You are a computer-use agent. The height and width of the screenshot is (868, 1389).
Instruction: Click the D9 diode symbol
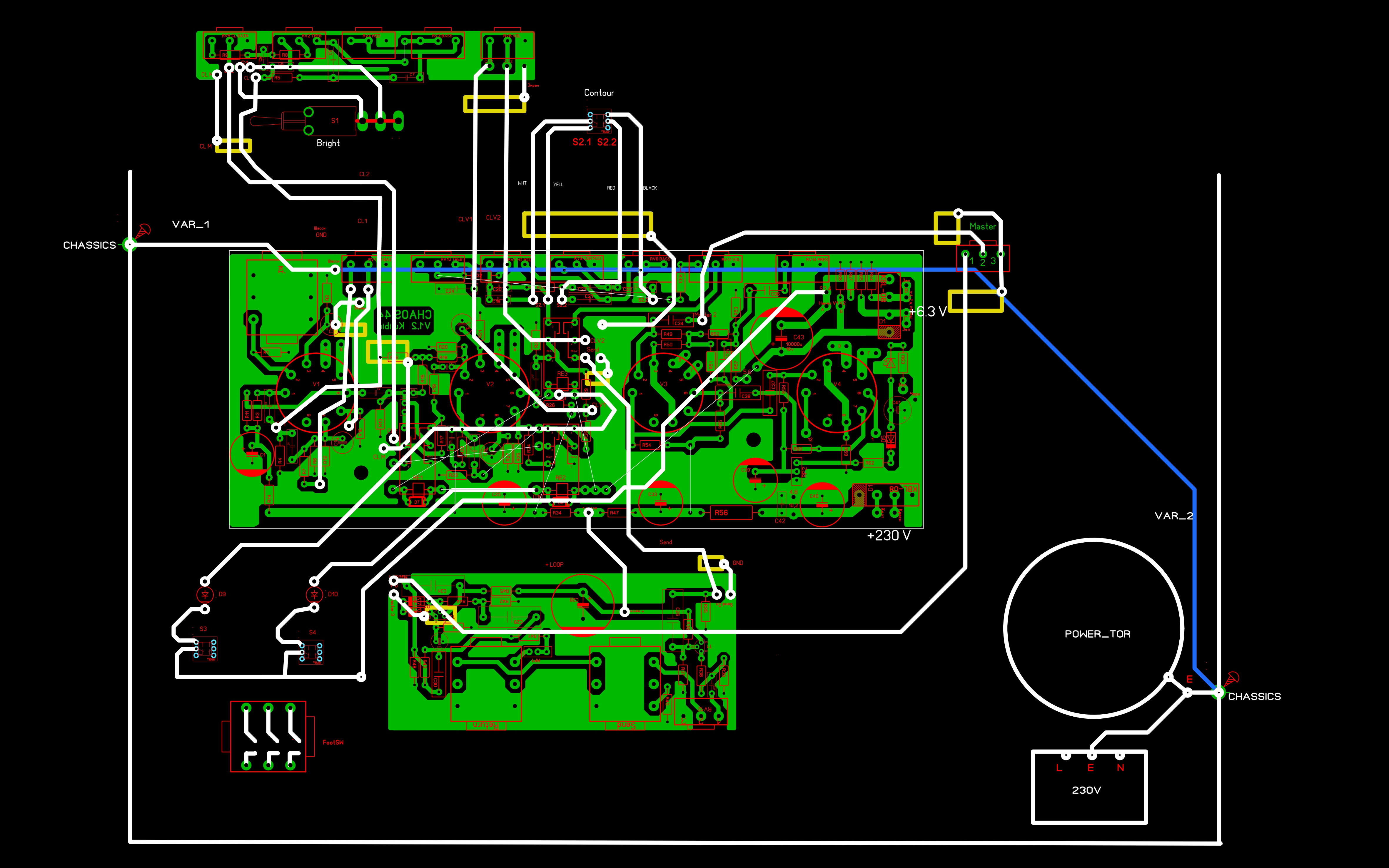[x=205, y=595]
